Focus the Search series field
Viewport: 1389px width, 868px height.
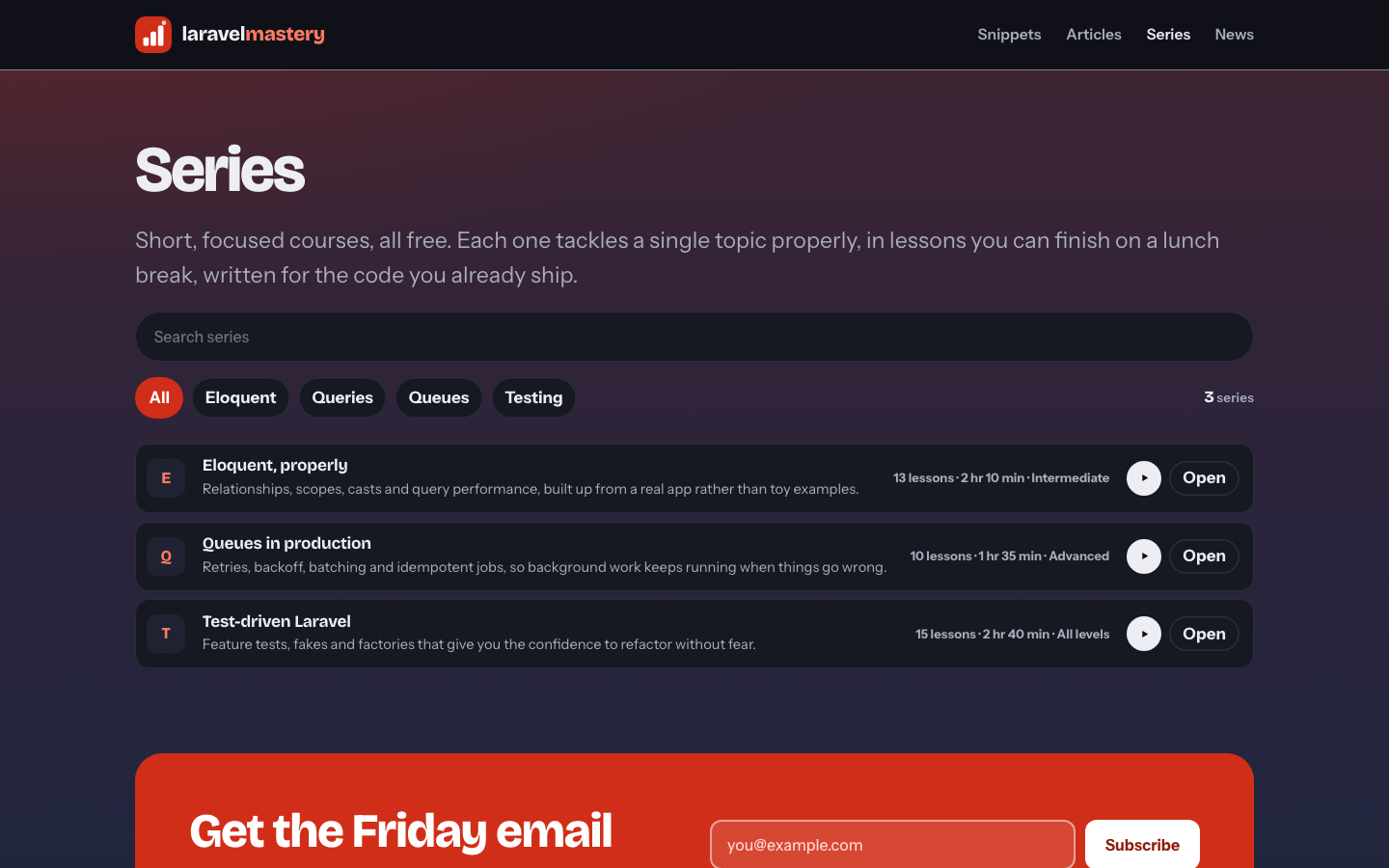point(694,337)
